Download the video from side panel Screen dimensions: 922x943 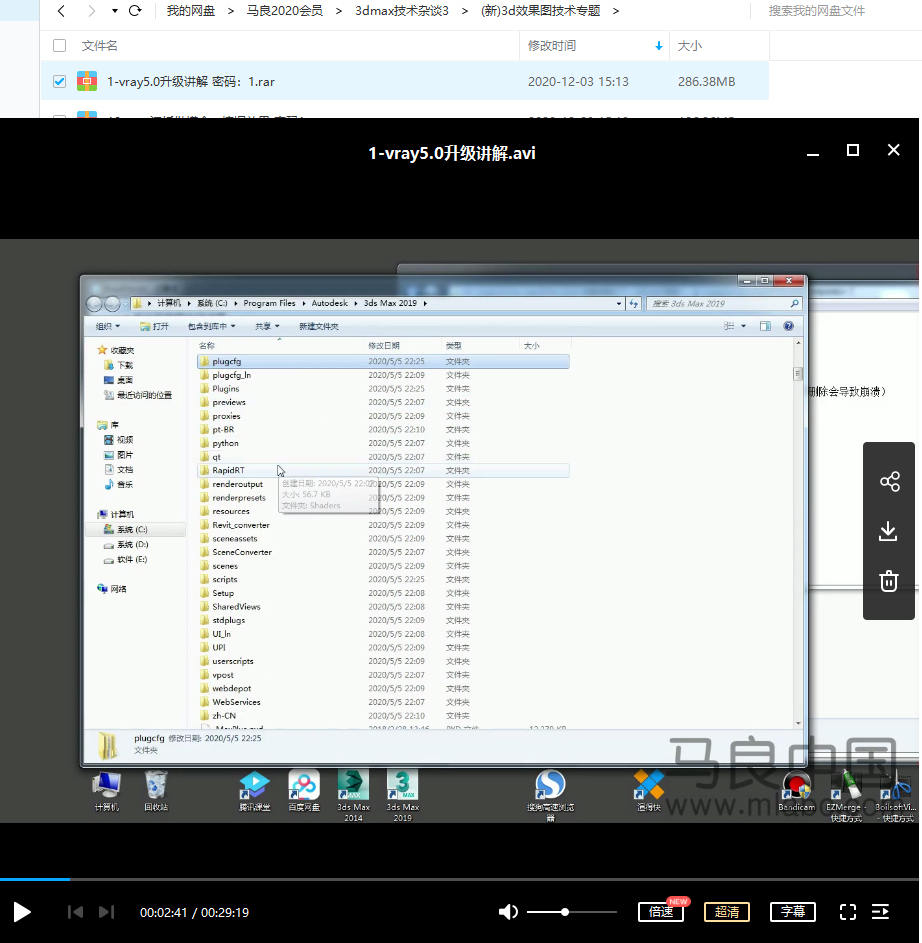click(889, 531)
